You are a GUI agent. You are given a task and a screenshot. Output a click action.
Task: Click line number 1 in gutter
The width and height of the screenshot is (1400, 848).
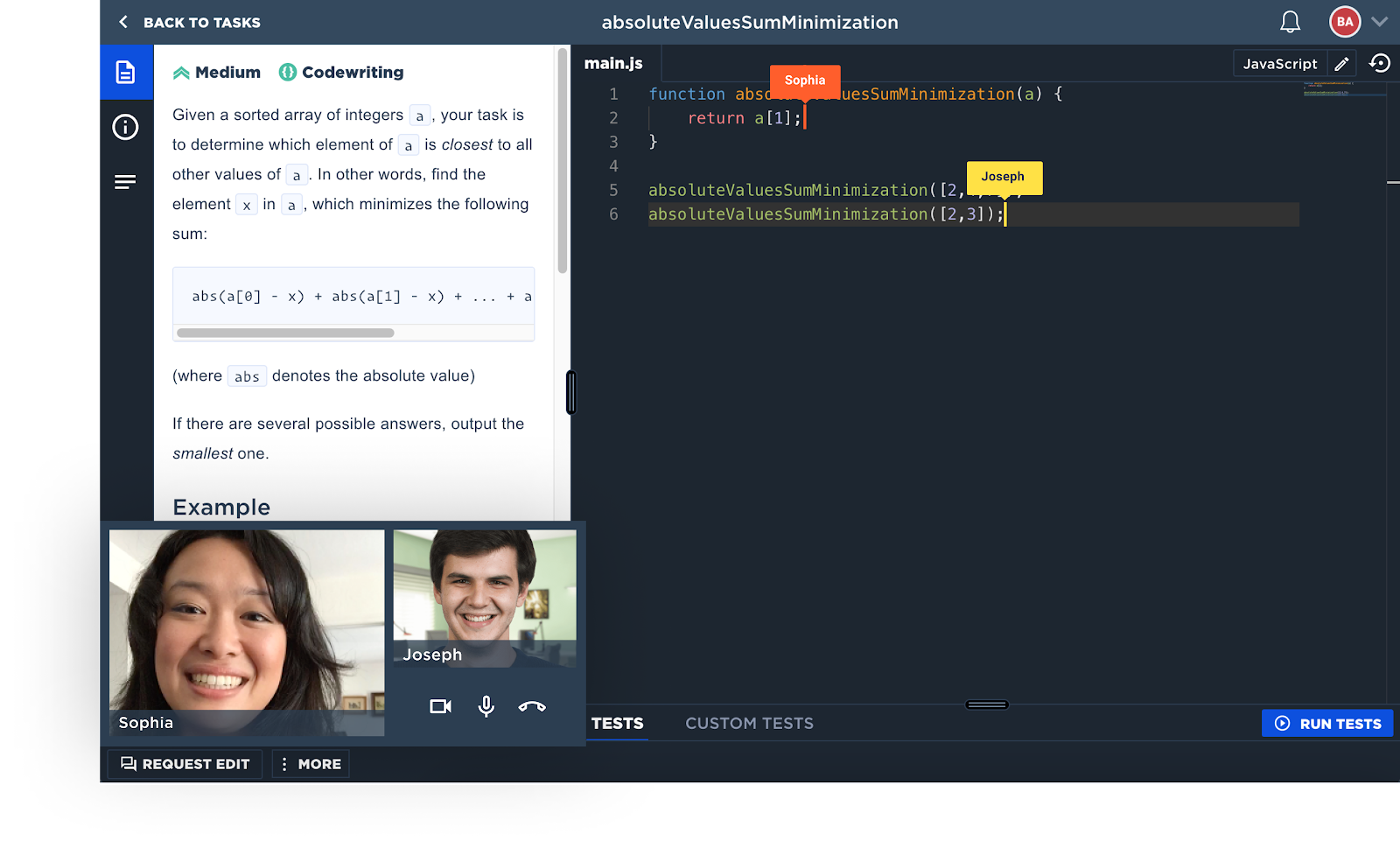point(613,95)
